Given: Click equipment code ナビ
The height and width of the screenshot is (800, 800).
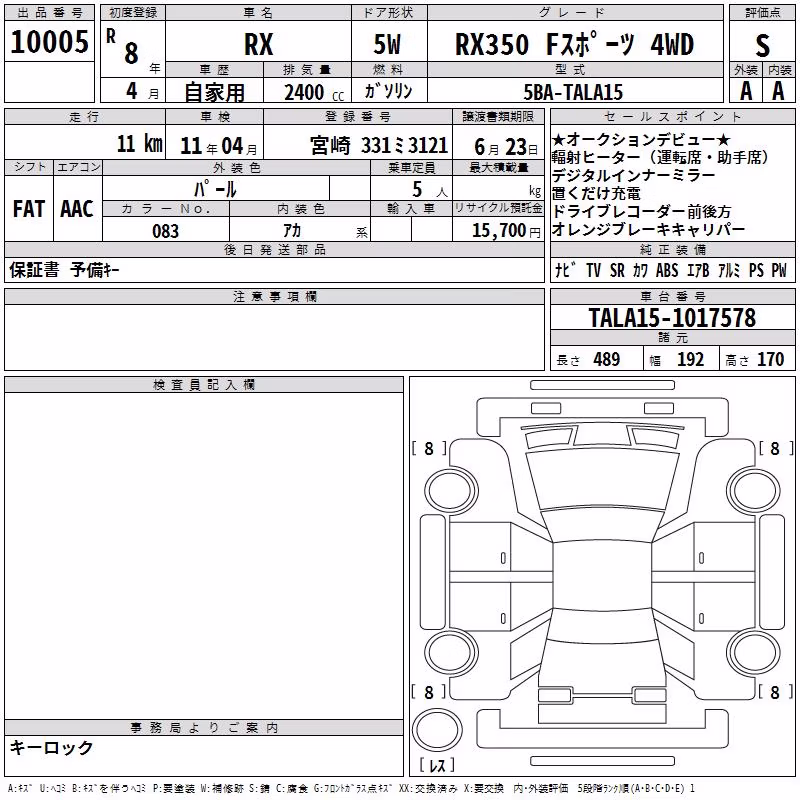Looking at the screenshot, I should tap(565, 270).
